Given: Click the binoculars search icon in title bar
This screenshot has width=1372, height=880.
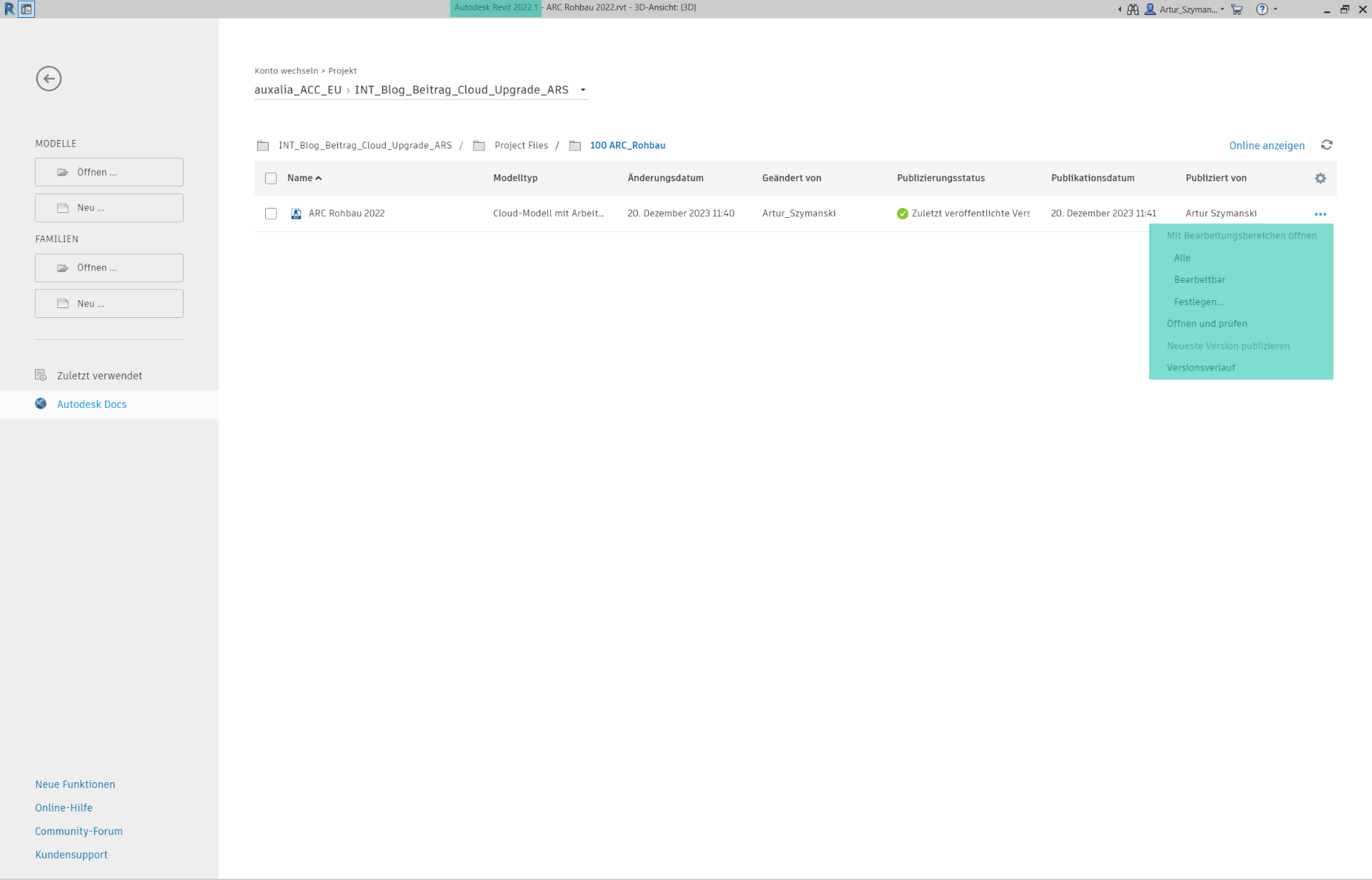Looking at the screenshot, I should [x=1133, y=9].
